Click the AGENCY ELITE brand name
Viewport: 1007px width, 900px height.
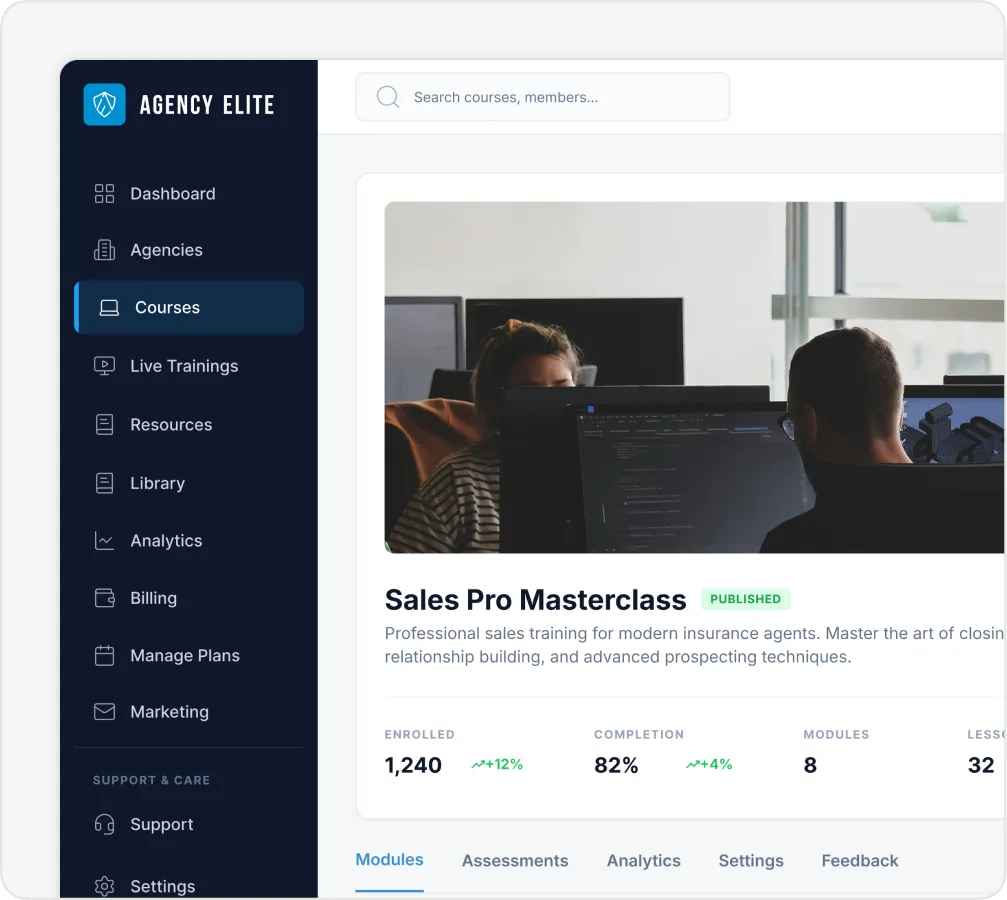click(x=207, y=105)
